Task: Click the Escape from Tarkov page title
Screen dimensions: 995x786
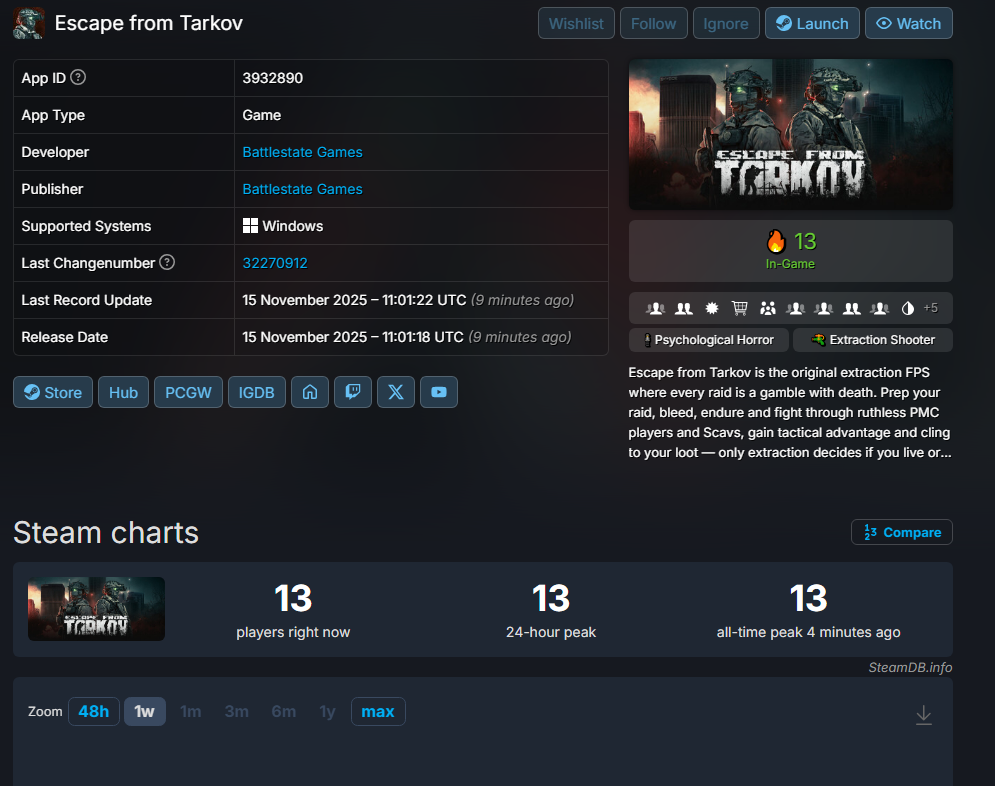Action: (148, 23)
